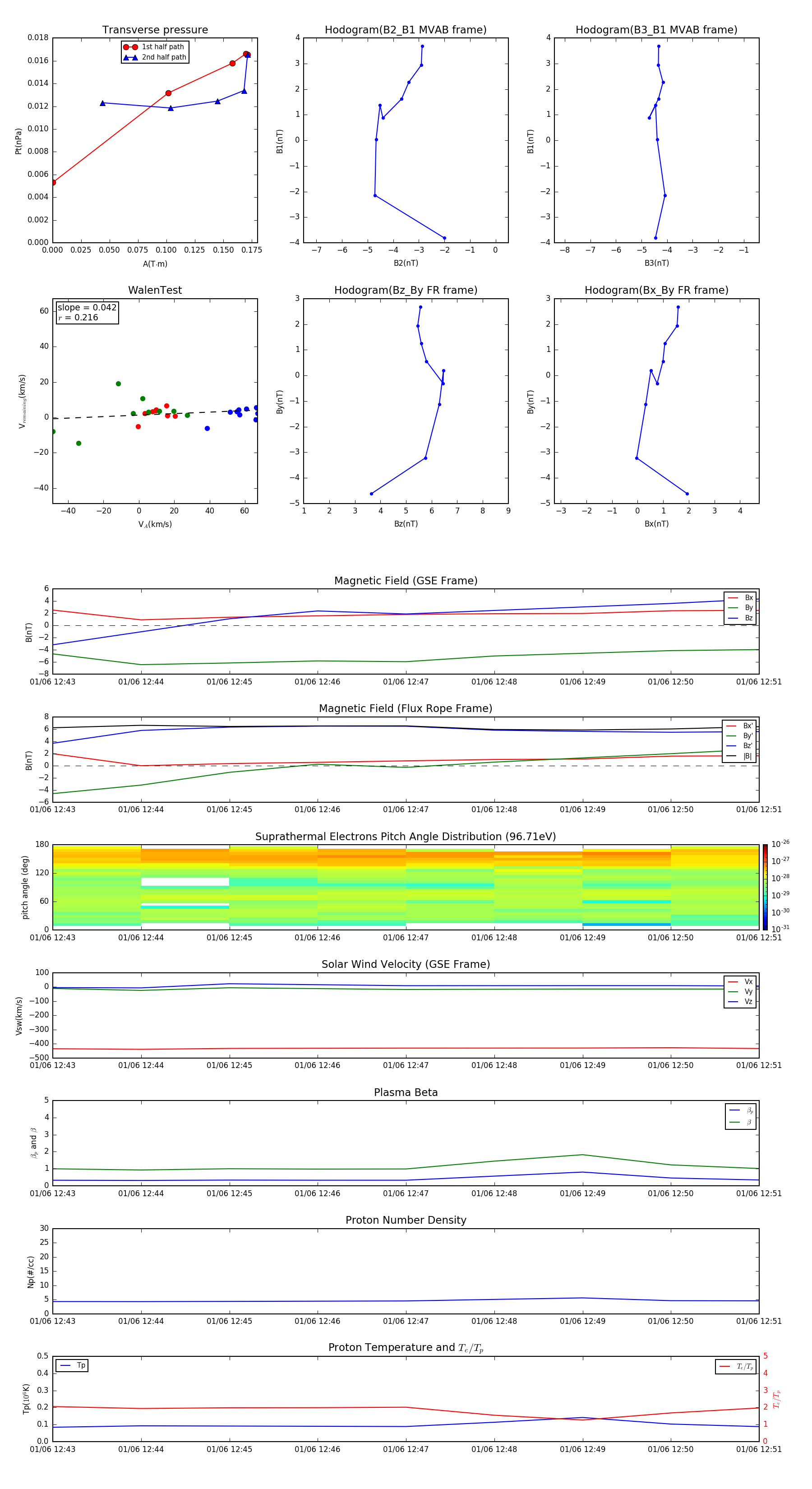Click the 'Hodogram(B3_B1 MVAB frame)' title

tap(656, 29)
